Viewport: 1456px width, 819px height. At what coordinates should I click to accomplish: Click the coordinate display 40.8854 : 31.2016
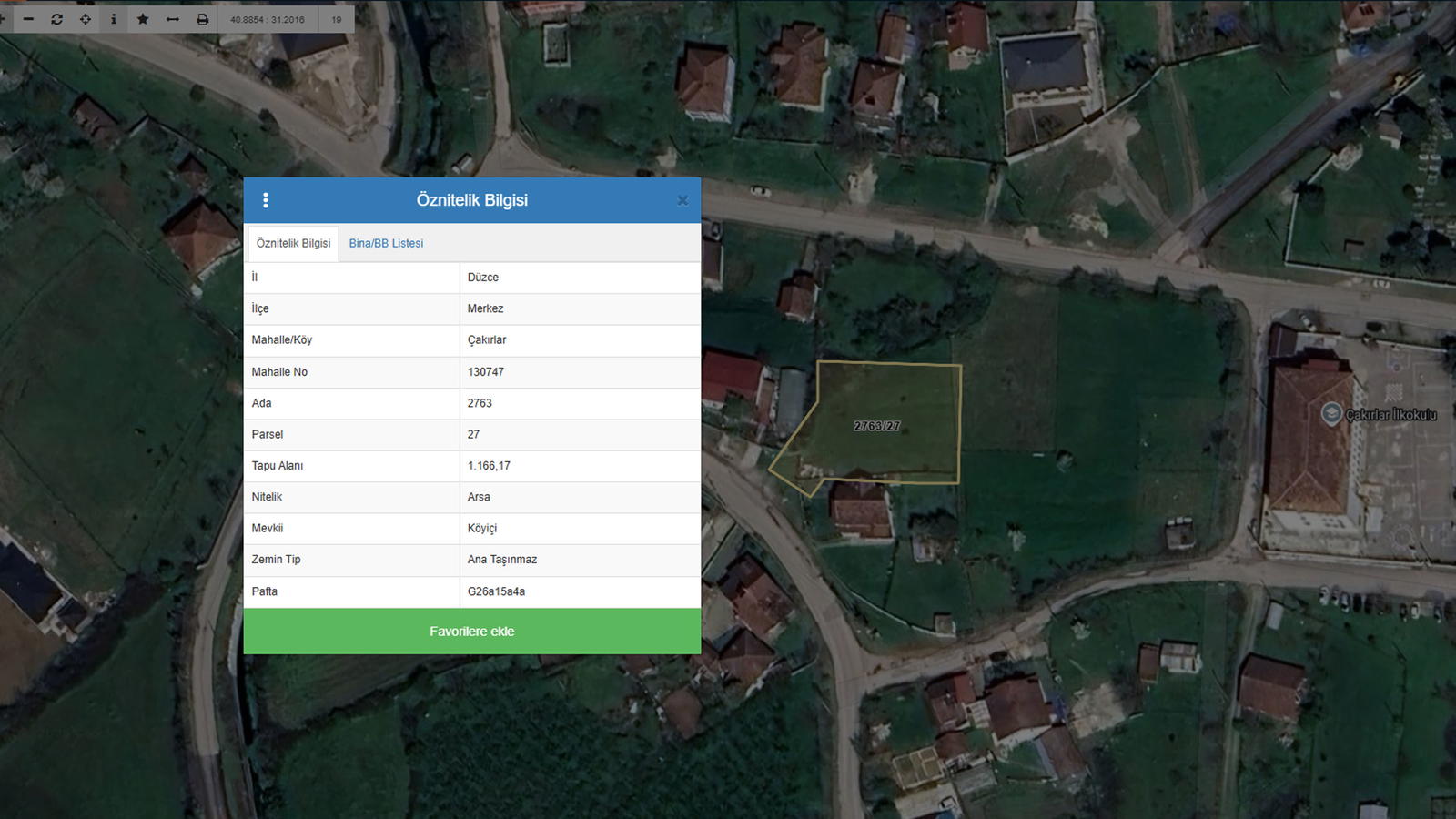[268, 19]
